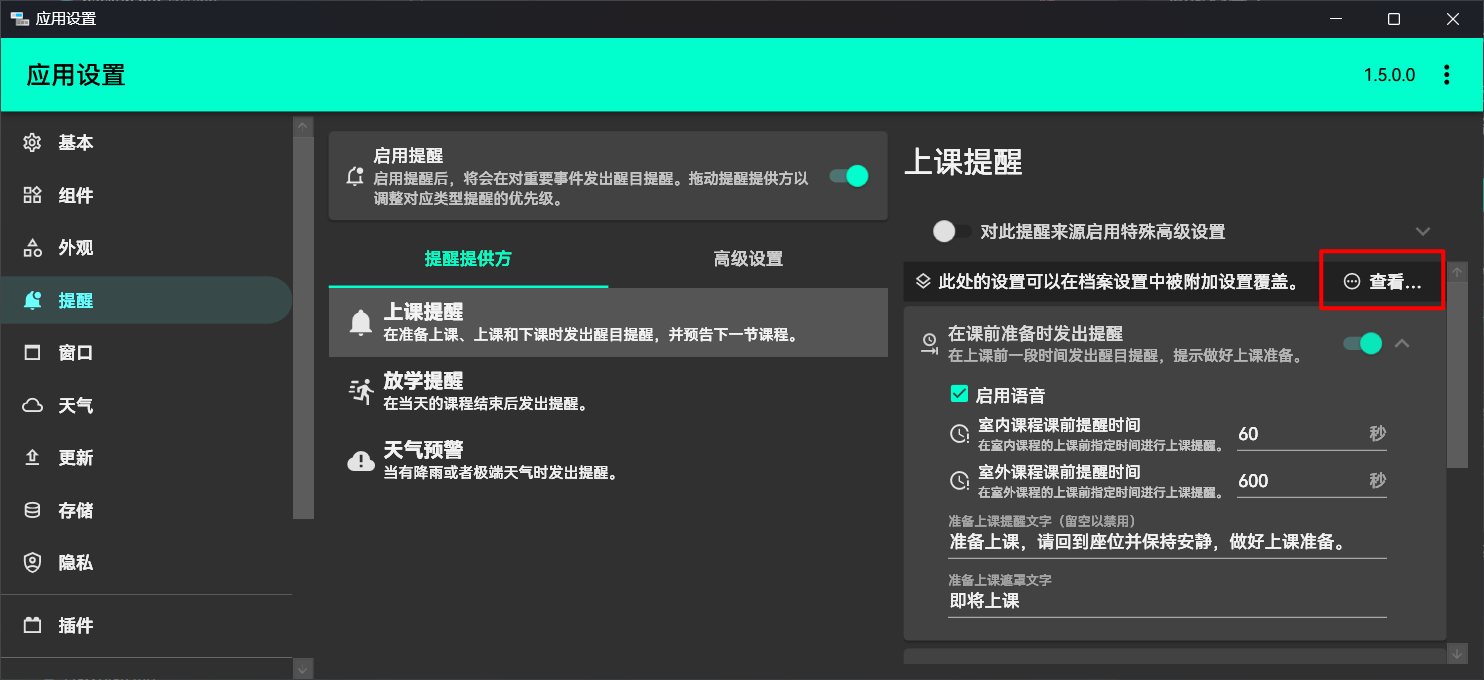Select the 提醒提供方 tab
This screenshot has width=1484, height=680.
[468, 259]
